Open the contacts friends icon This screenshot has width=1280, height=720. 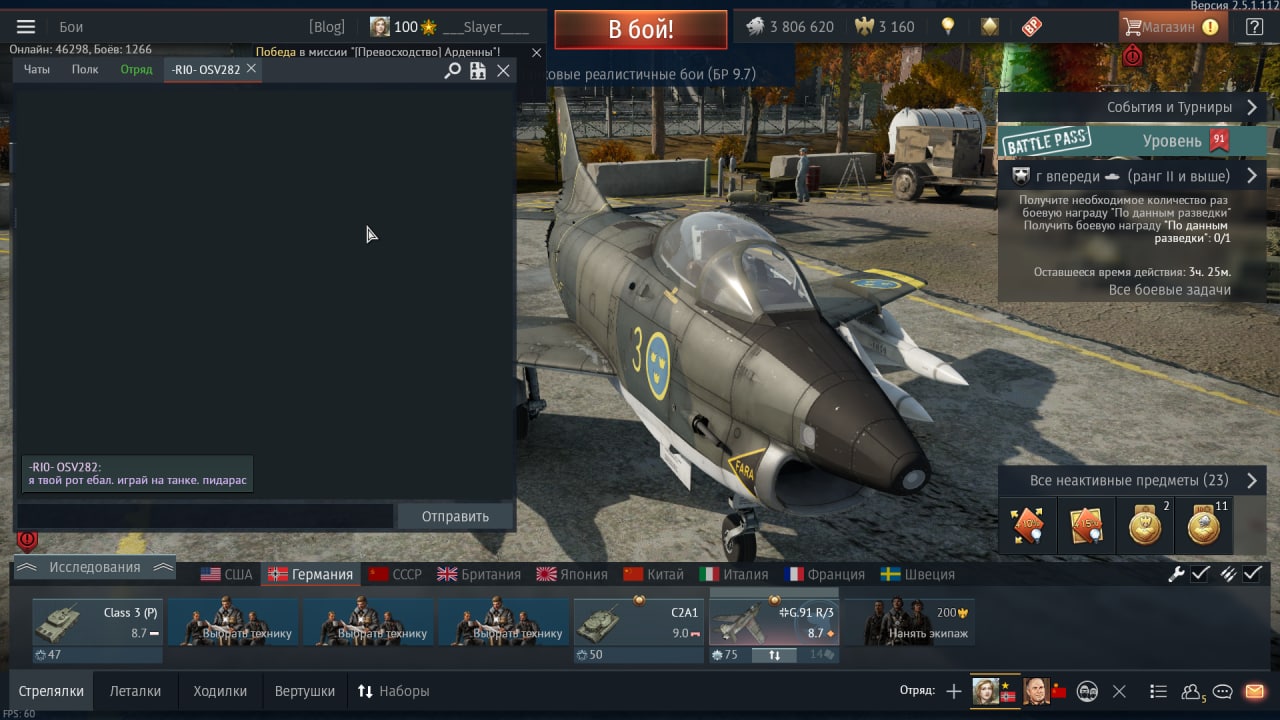point(1193,691)
